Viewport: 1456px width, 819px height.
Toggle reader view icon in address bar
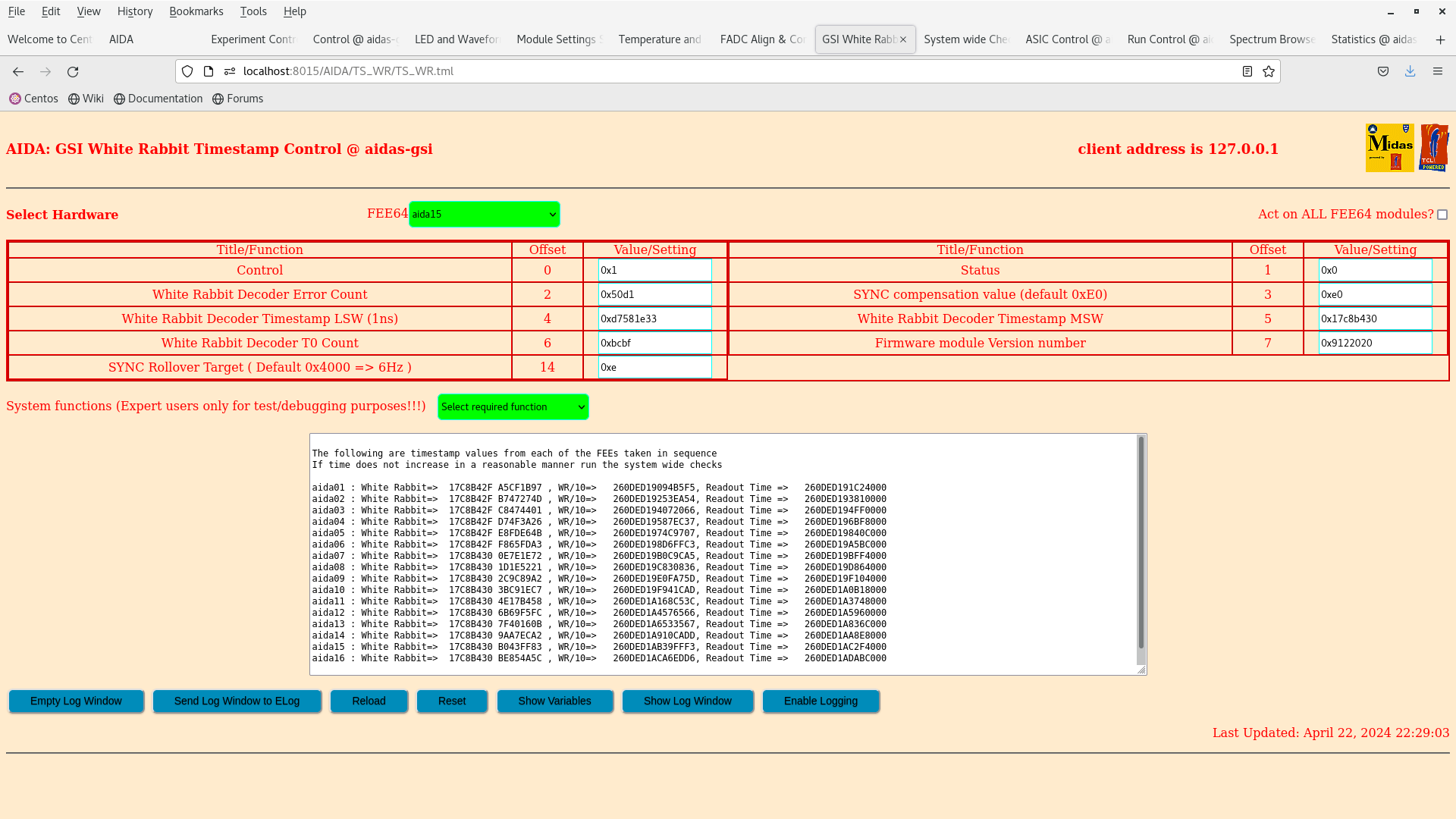point(1247,71)
